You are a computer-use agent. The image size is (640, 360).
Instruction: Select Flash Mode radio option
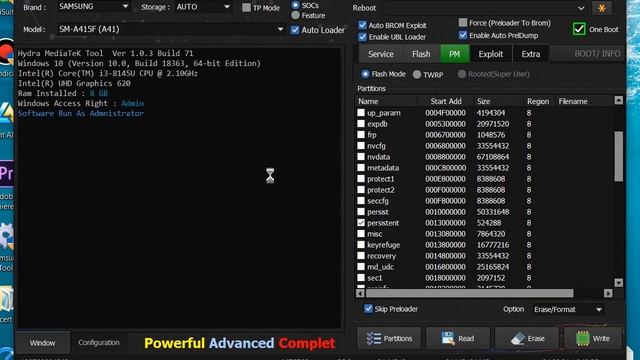coord(365,74)
